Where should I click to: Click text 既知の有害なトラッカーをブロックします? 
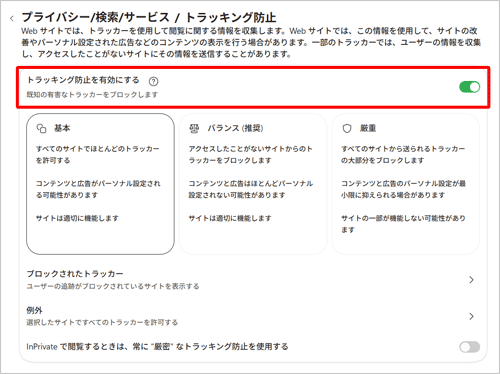[x=92, y=95]
